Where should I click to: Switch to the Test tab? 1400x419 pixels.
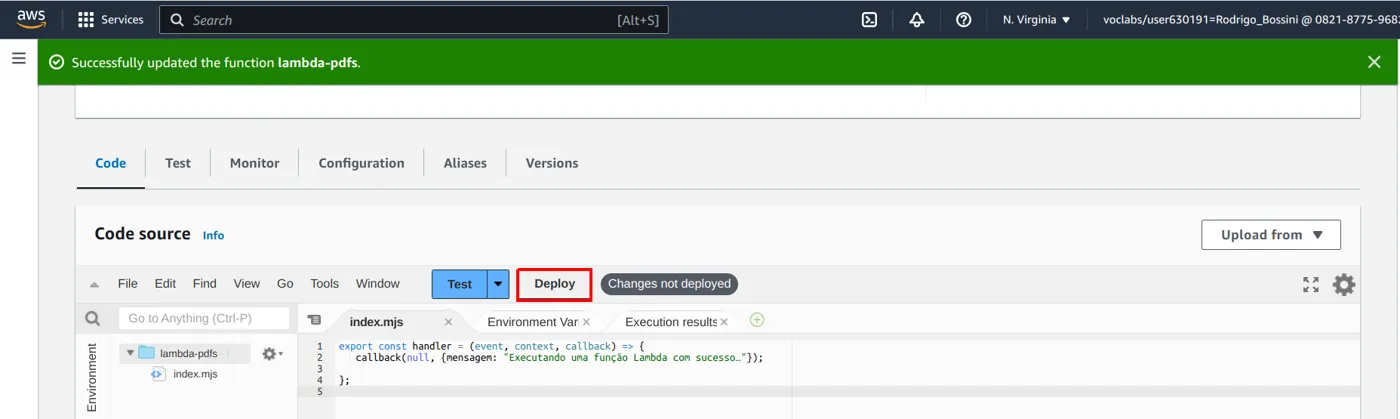[x=178, y=163]
